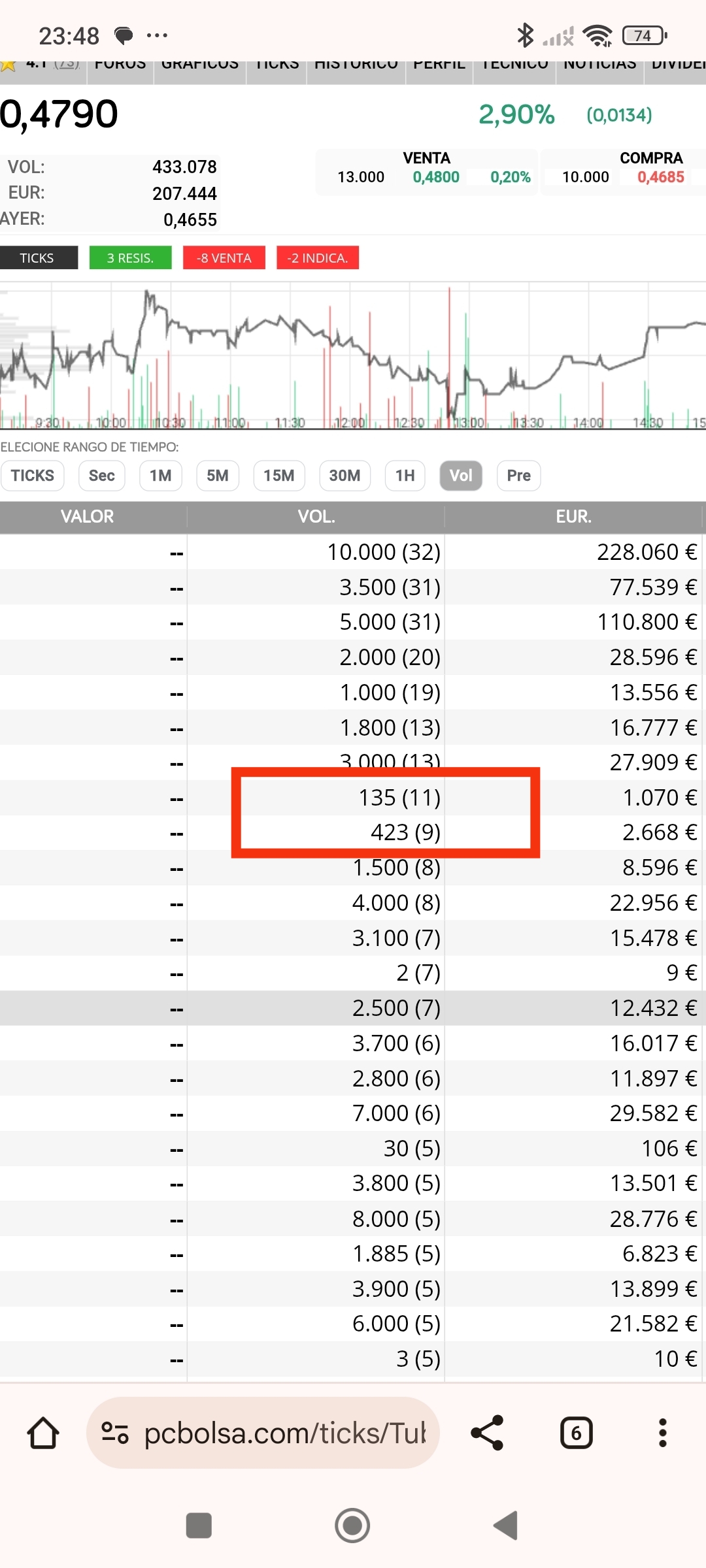Screen dimensions: 706x1568
Task: Click the volume value 433.078
Action: [184, 167]
